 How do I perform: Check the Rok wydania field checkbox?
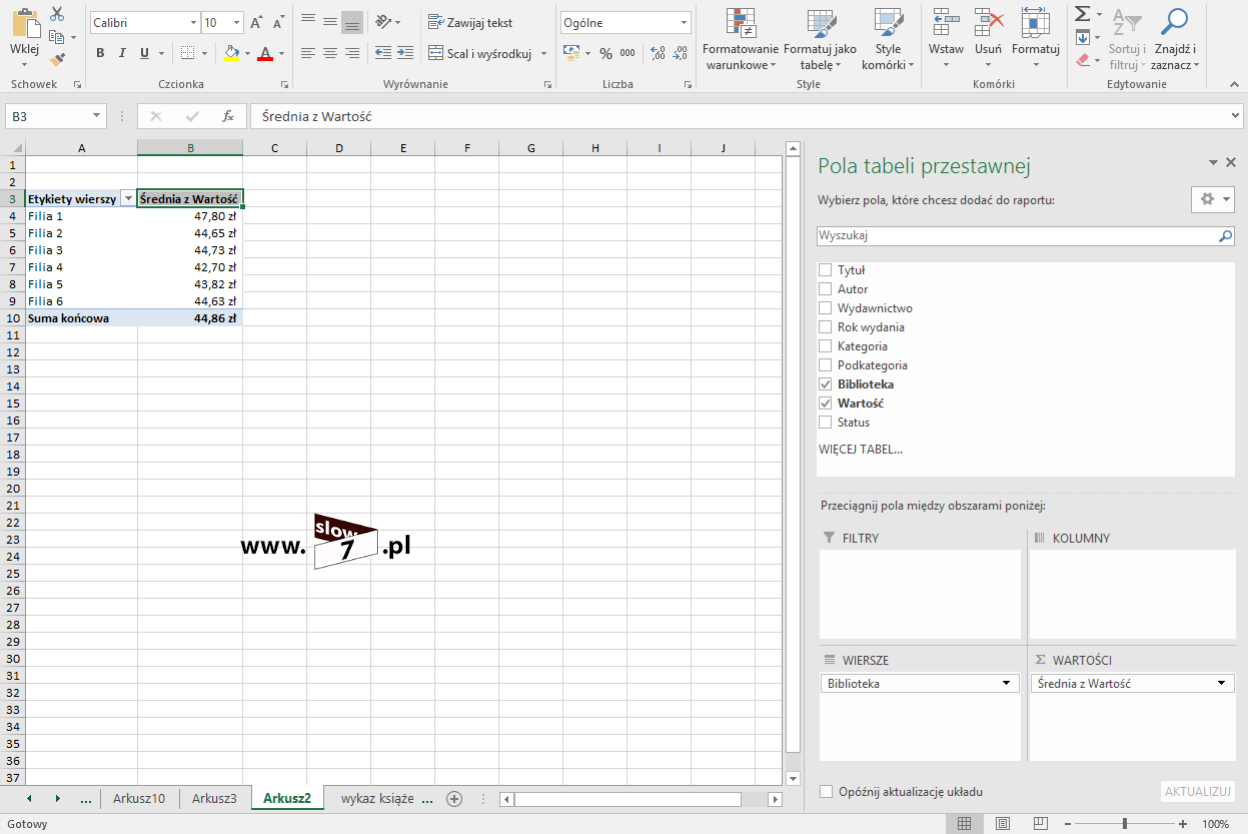pyautogui.click(x=825, y=327)
